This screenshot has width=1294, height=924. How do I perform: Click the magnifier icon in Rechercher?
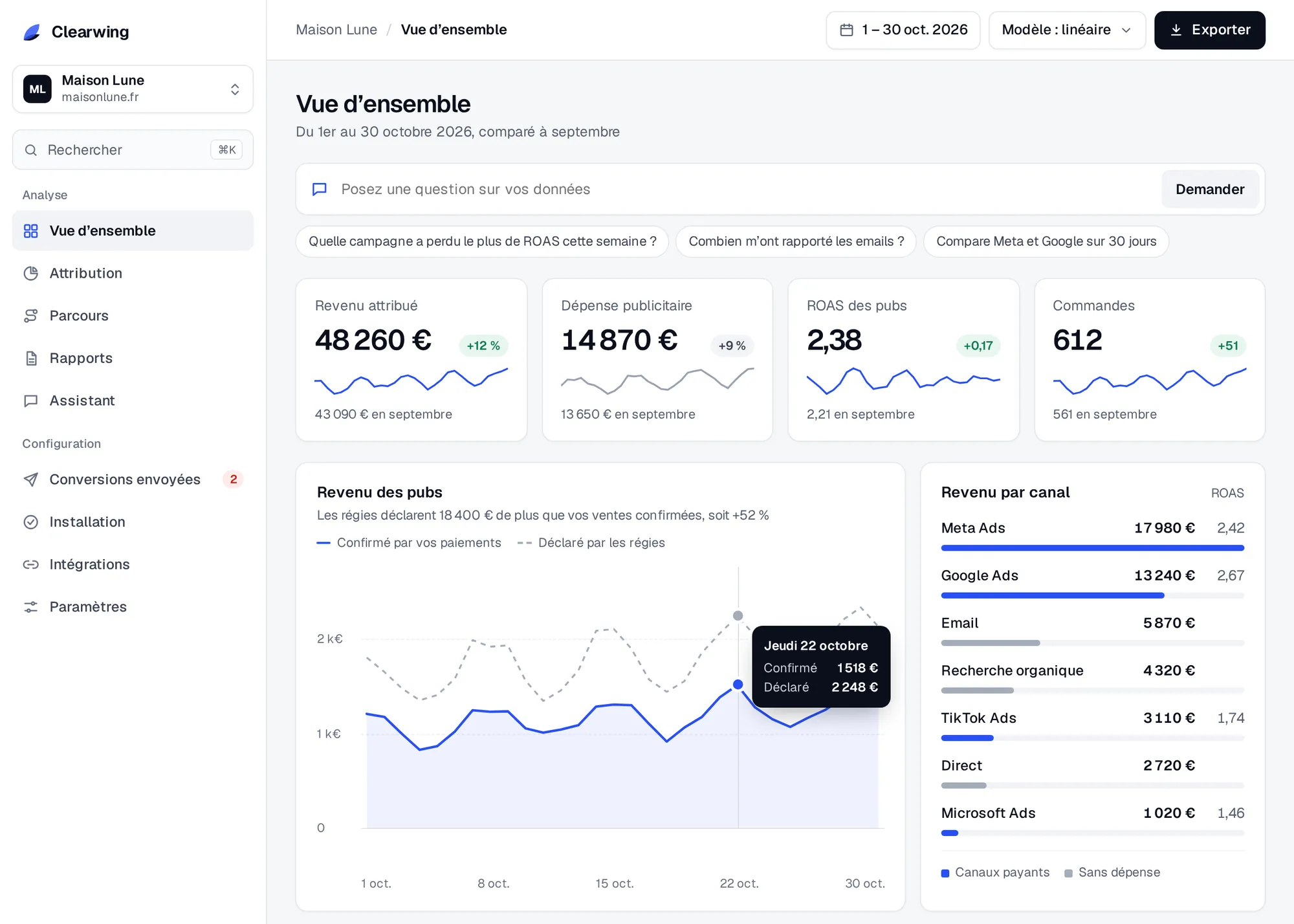30,150
